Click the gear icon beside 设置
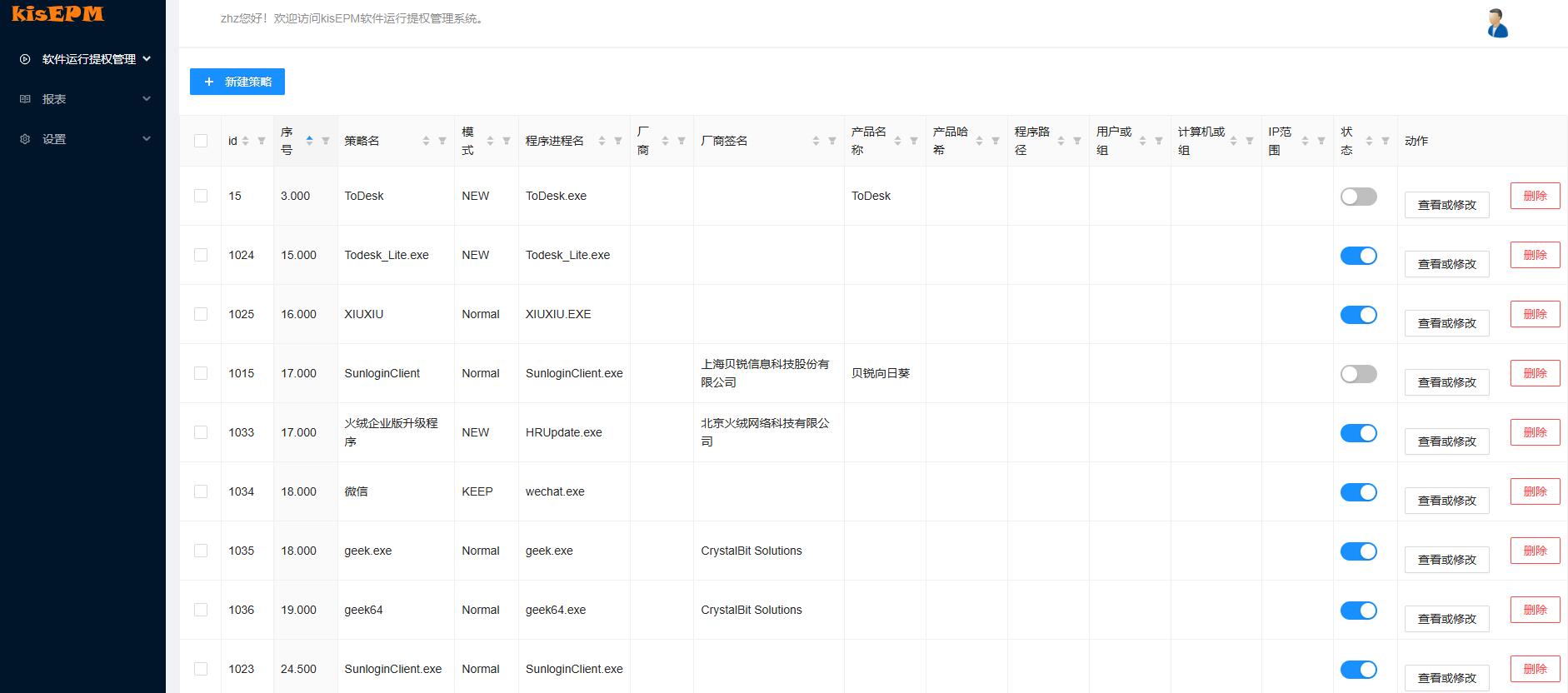 [x=25, y=139]
